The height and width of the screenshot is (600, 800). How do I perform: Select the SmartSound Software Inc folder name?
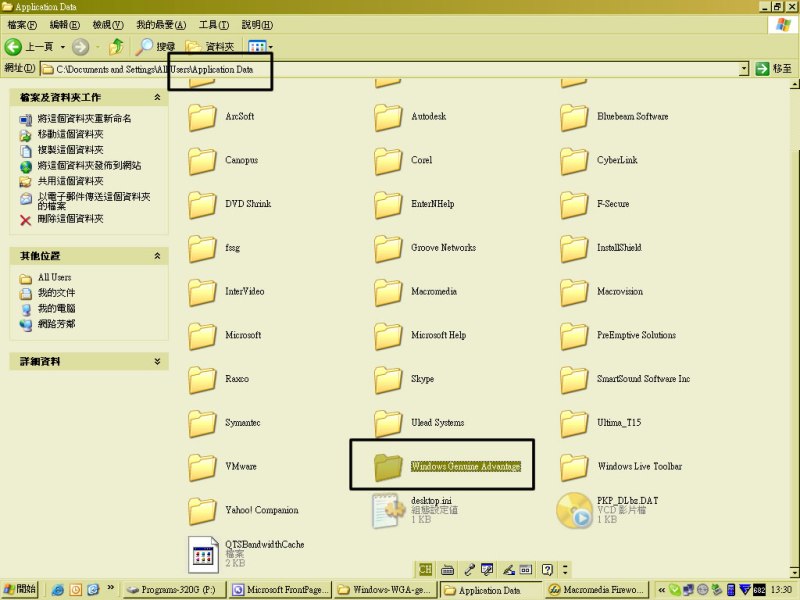643,379
